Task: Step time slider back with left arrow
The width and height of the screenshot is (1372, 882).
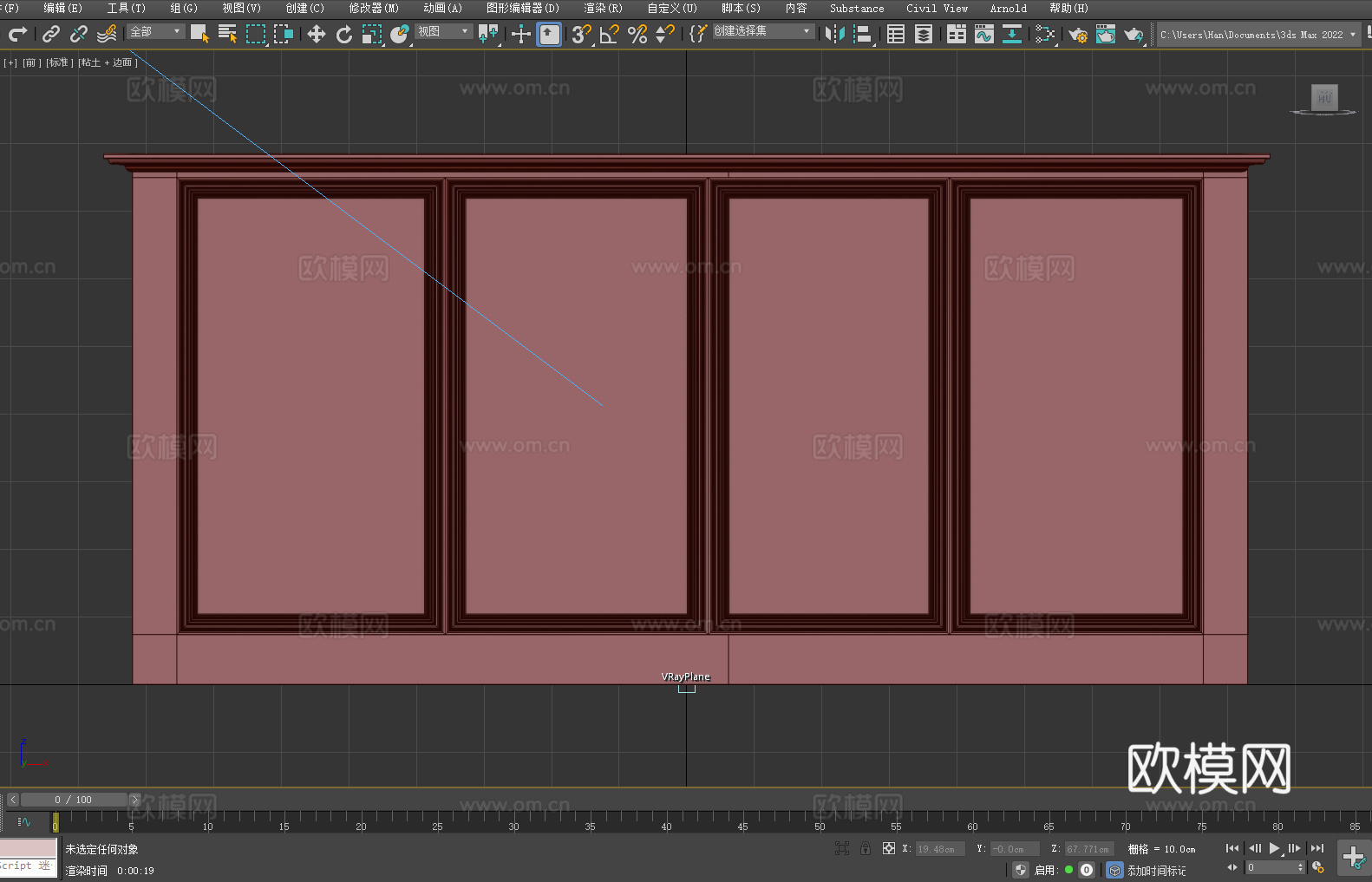Action: [13, 800]
